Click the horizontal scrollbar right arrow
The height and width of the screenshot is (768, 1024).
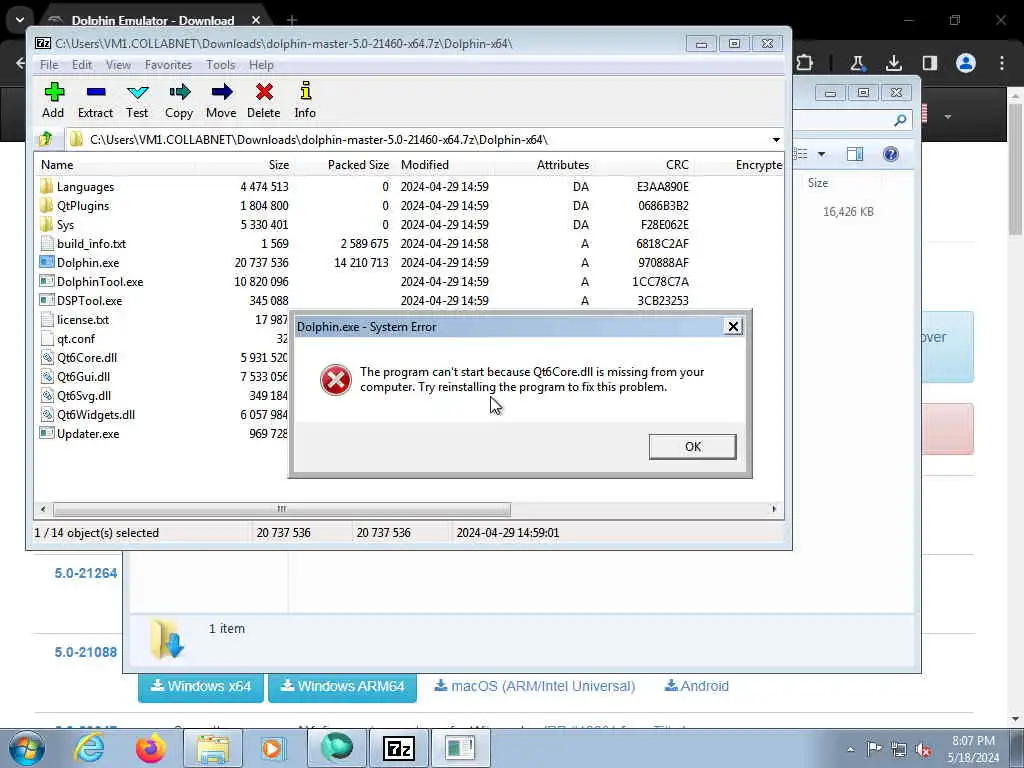tap(775, 509)
